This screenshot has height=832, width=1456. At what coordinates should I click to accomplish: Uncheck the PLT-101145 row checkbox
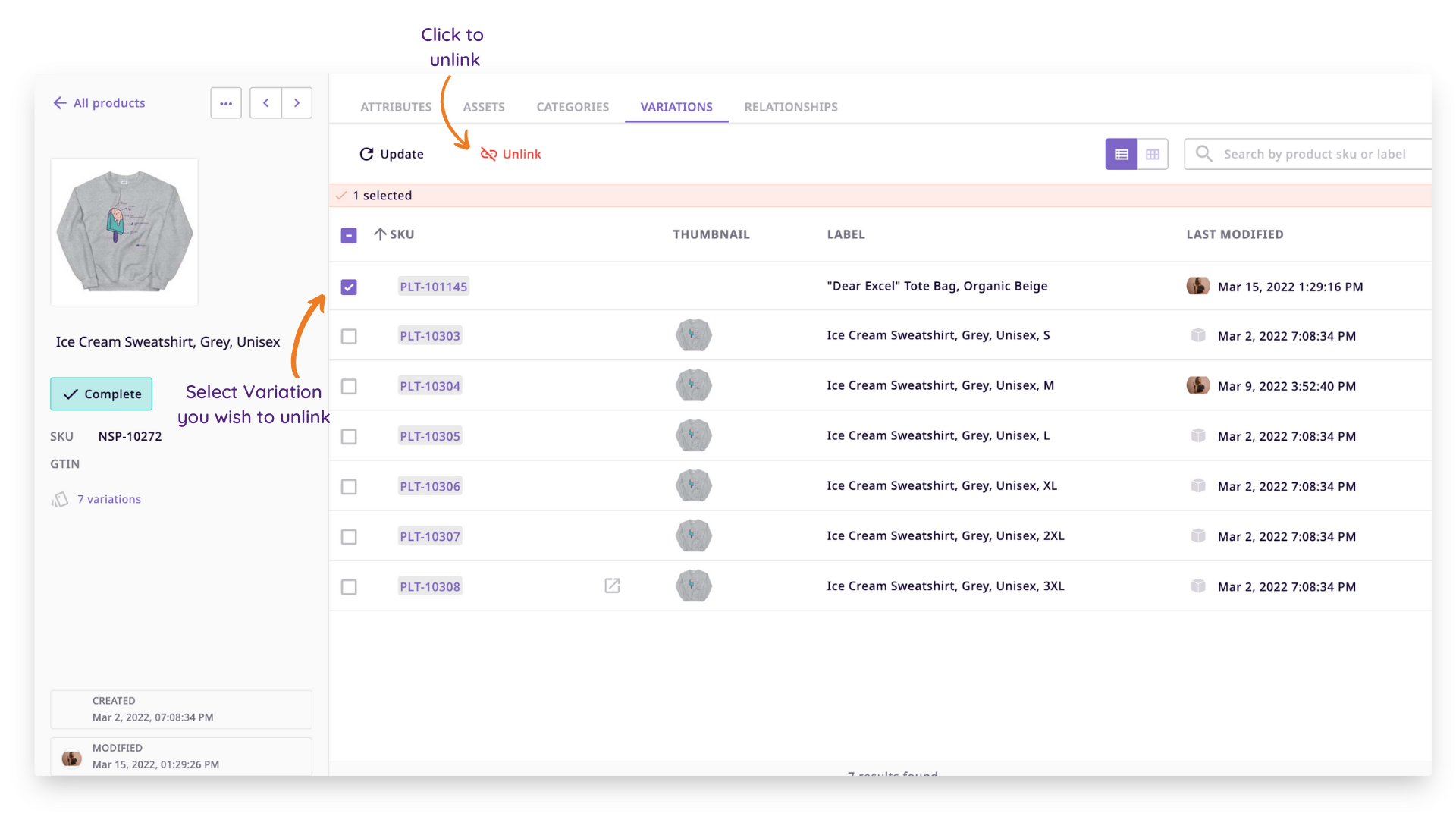pyautogui.click(x=349, y=287)
